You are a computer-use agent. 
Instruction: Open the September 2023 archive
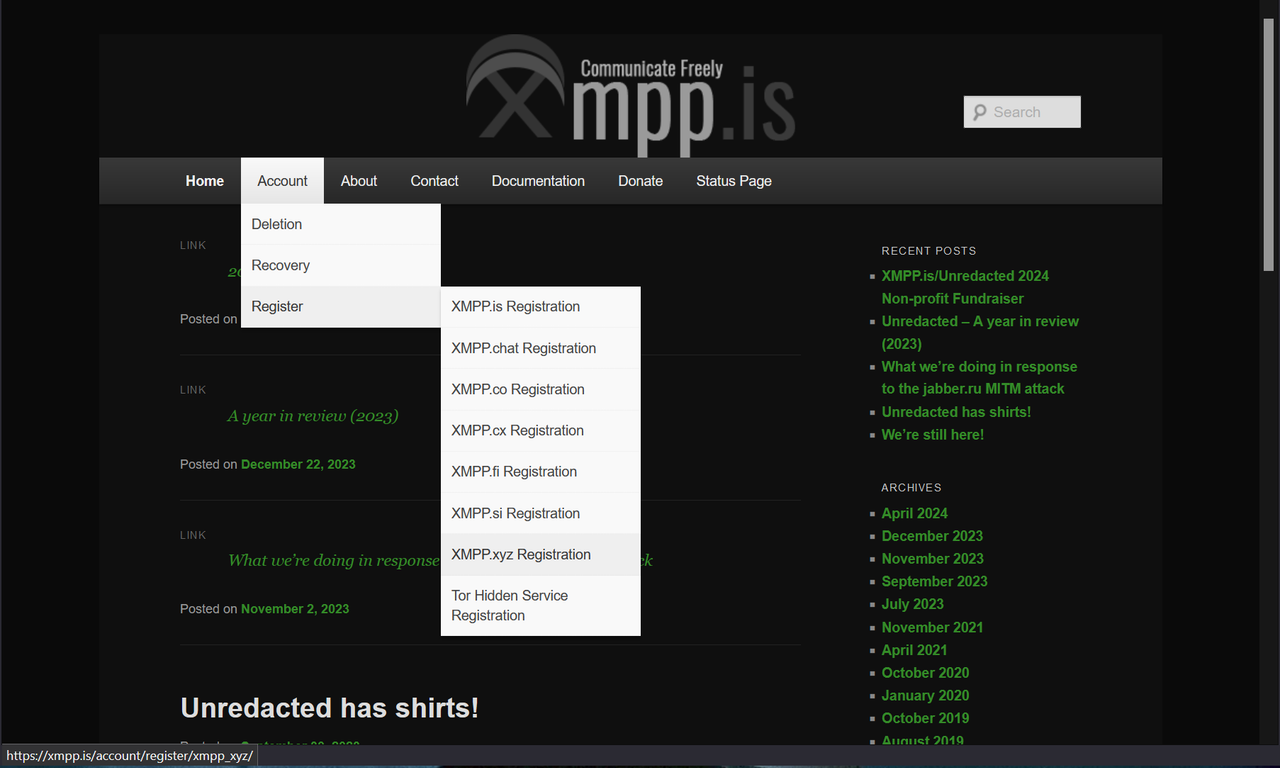click(x=934, y=581)
